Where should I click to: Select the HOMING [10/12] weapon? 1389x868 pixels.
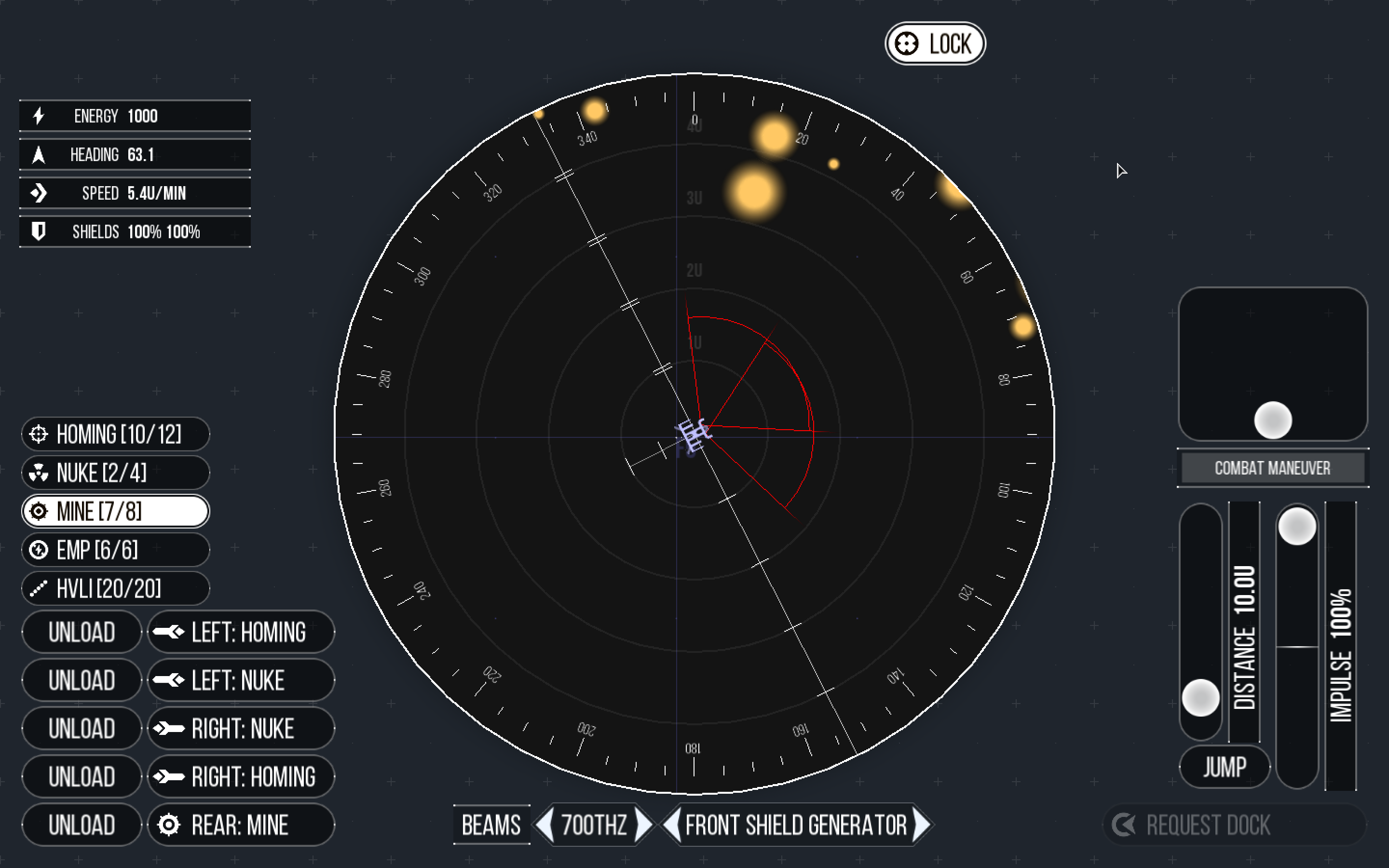coord(115,434)
